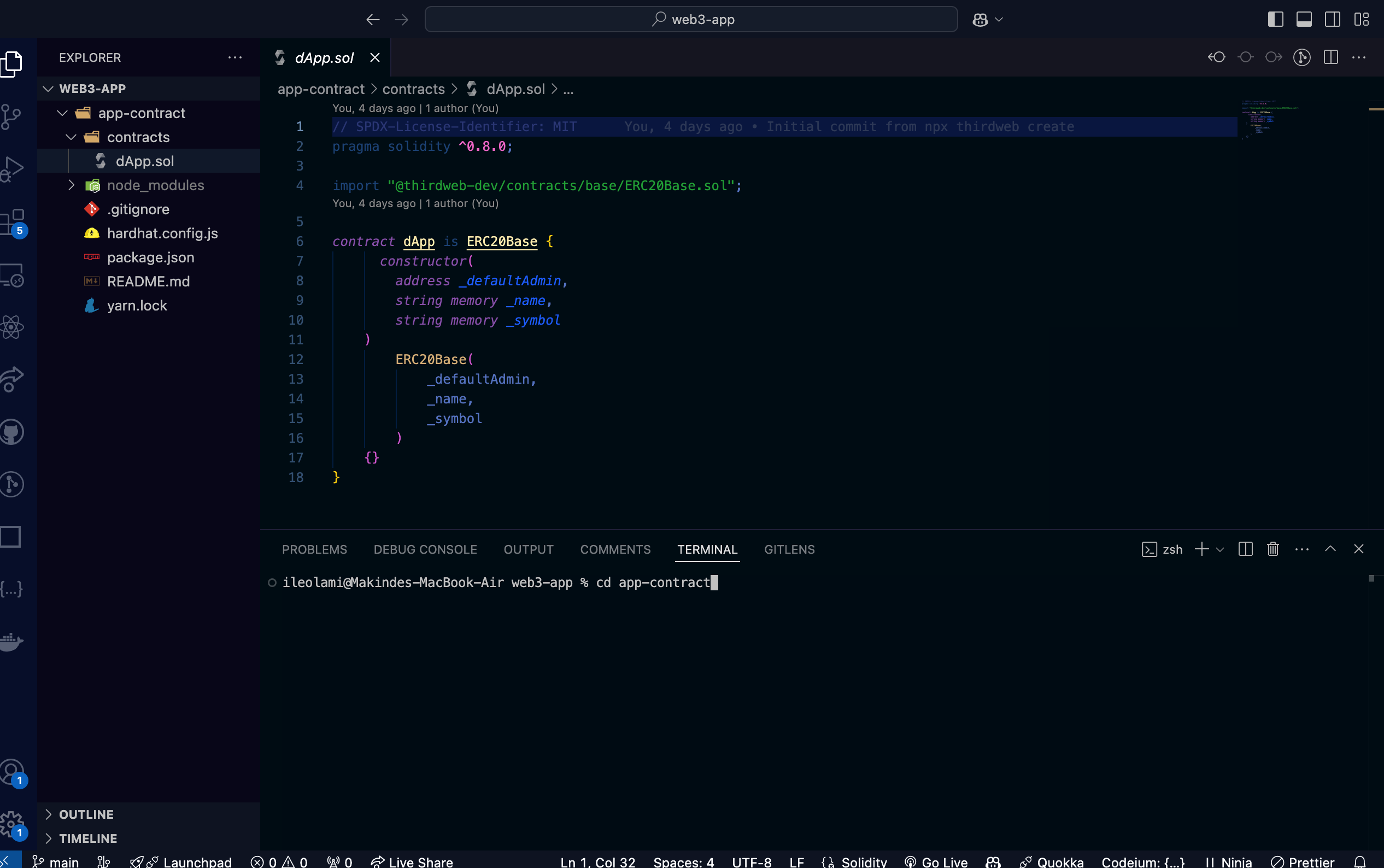Click the web3-app search command bar
Screen dimensions: 1384x868
point(691,20)
